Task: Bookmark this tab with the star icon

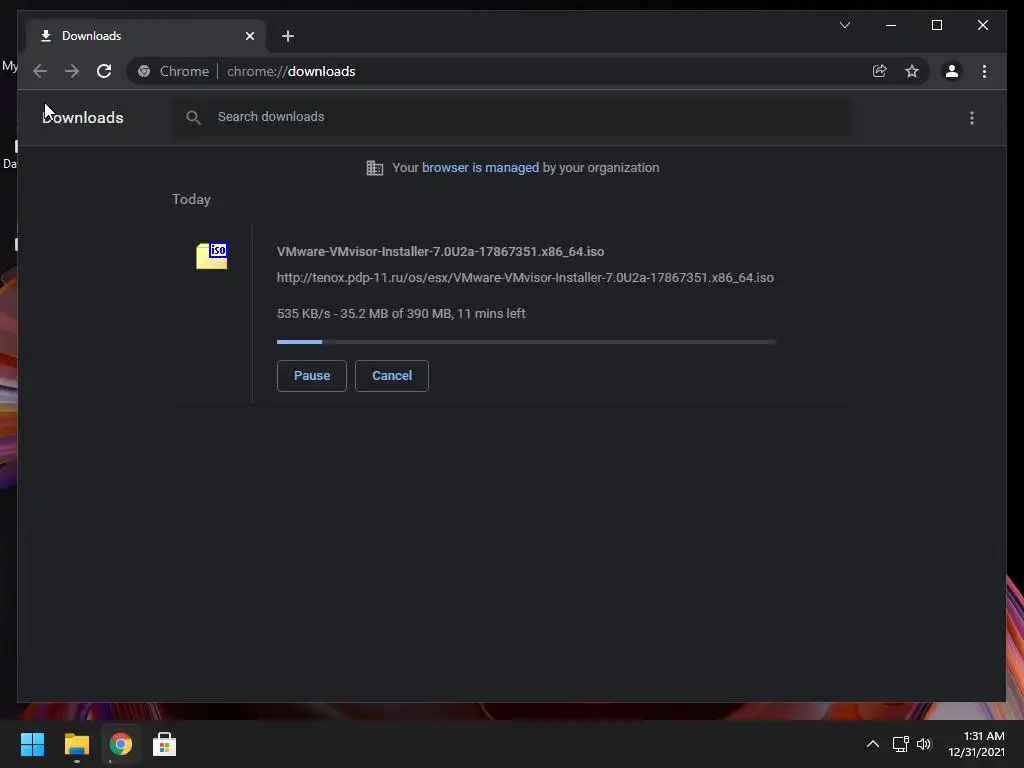Action: coord(912,71)
